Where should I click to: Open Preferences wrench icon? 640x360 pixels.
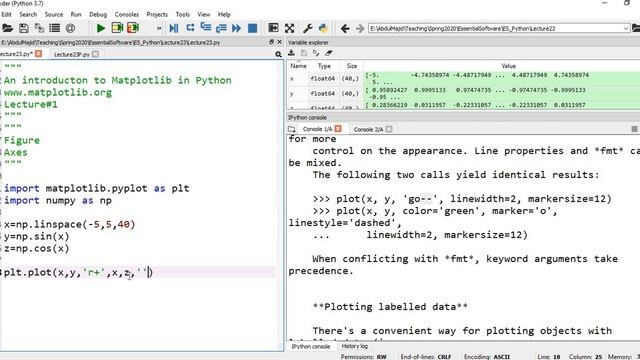tap(307, 28)
